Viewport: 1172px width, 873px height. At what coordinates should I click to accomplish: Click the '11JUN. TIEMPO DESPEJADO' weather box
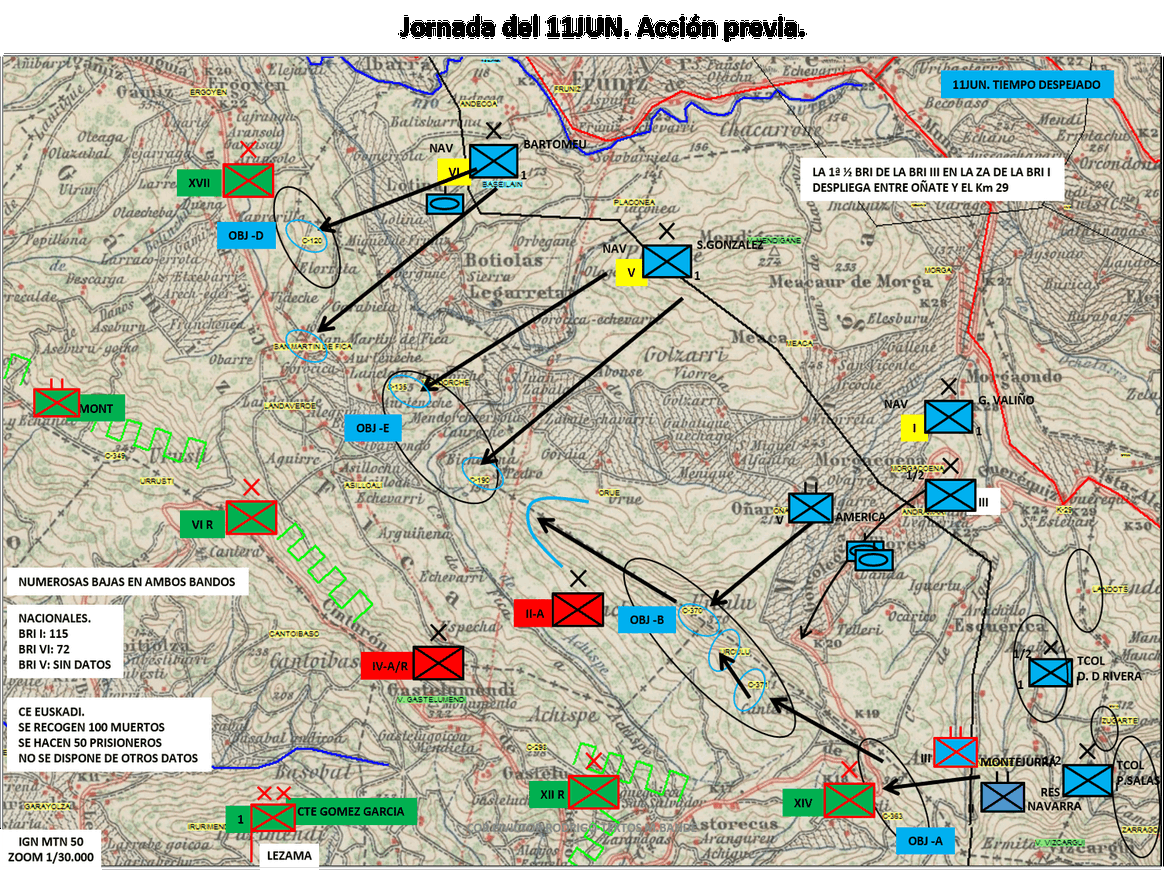1026,84
